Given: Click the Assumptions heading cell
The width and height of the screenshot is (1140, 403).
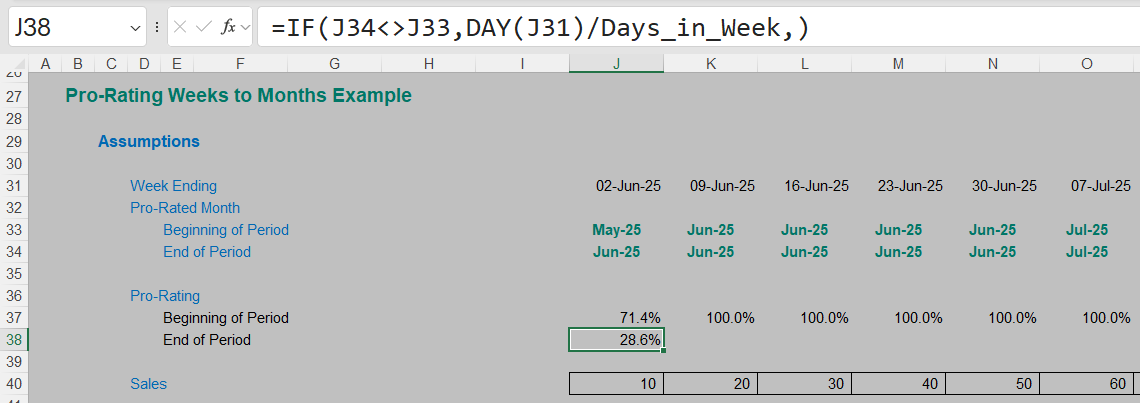Looking at the screenshot, I should (x=148, y=142).
